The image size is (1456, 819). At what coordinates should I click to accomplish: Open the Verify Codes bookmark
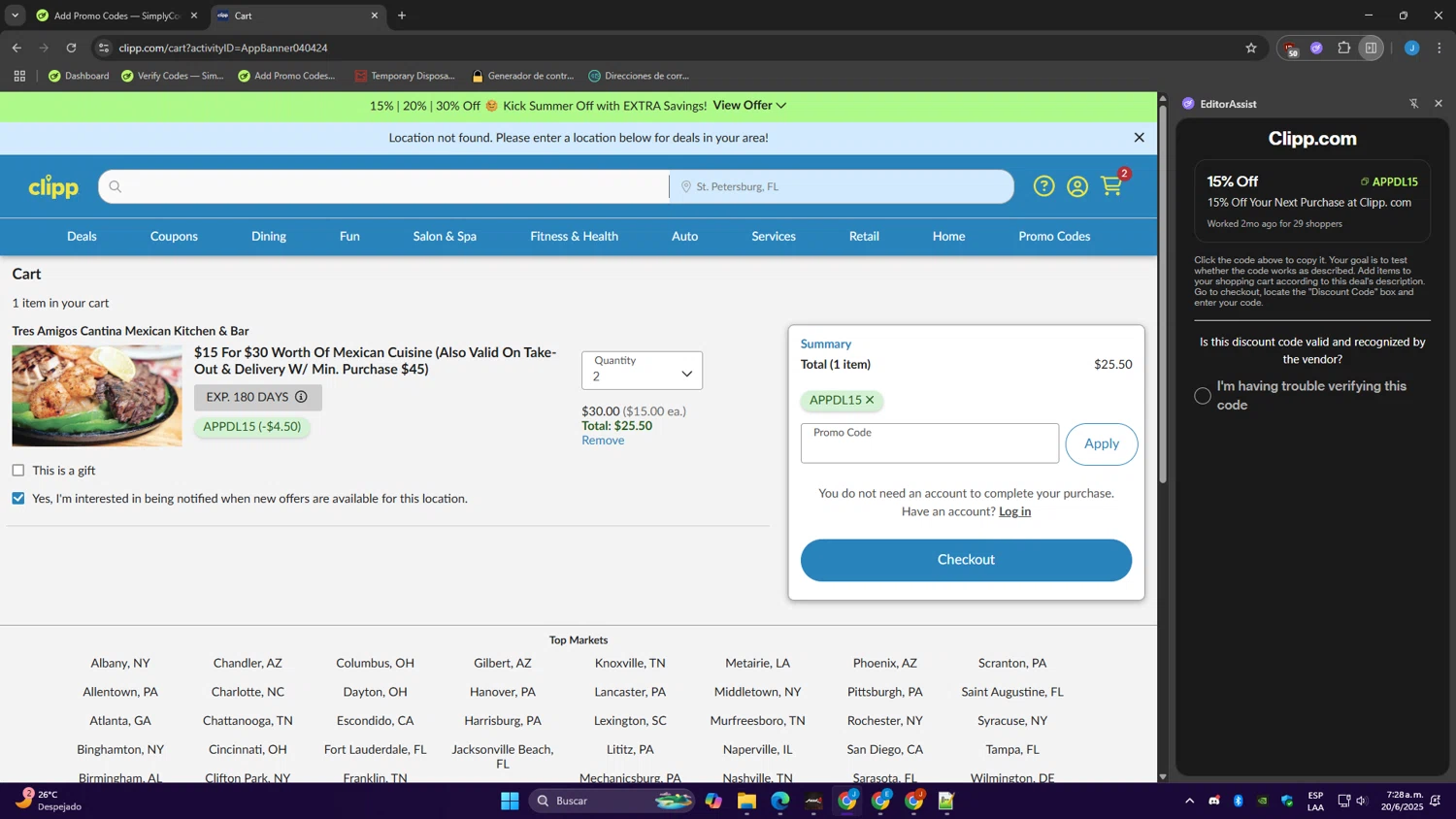(x=172, y=76)
